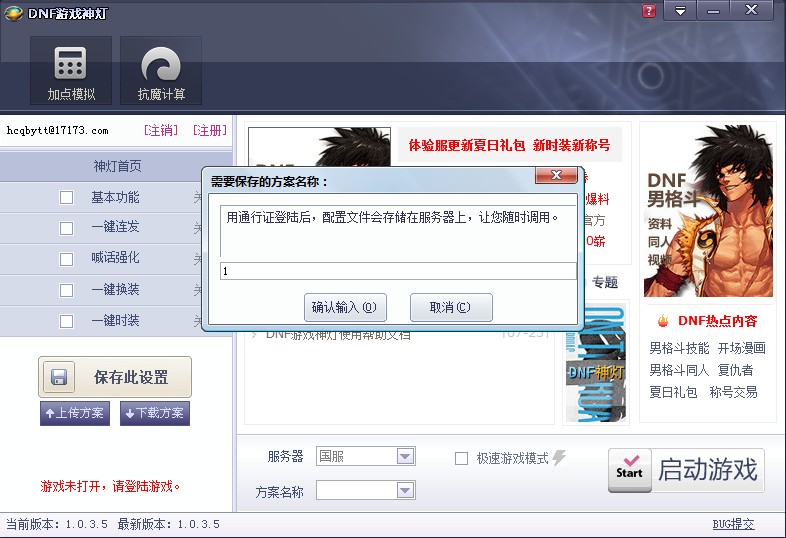Click the DNF男格斗 character banner image
This screenshot has width=786, height=538.
click(708, 211)
